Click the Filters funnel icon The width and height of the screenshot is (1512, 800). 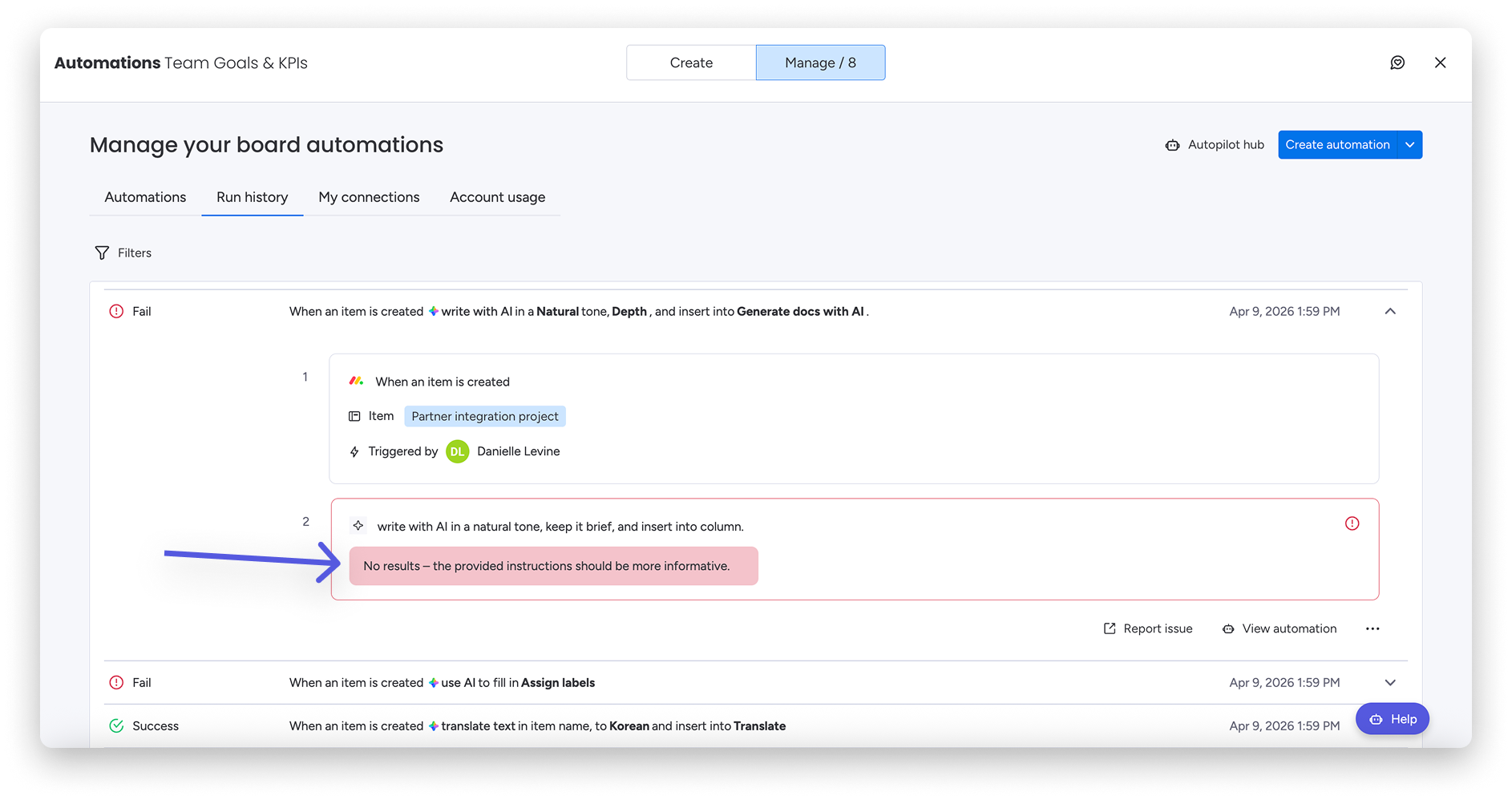(x=102, y=253)
